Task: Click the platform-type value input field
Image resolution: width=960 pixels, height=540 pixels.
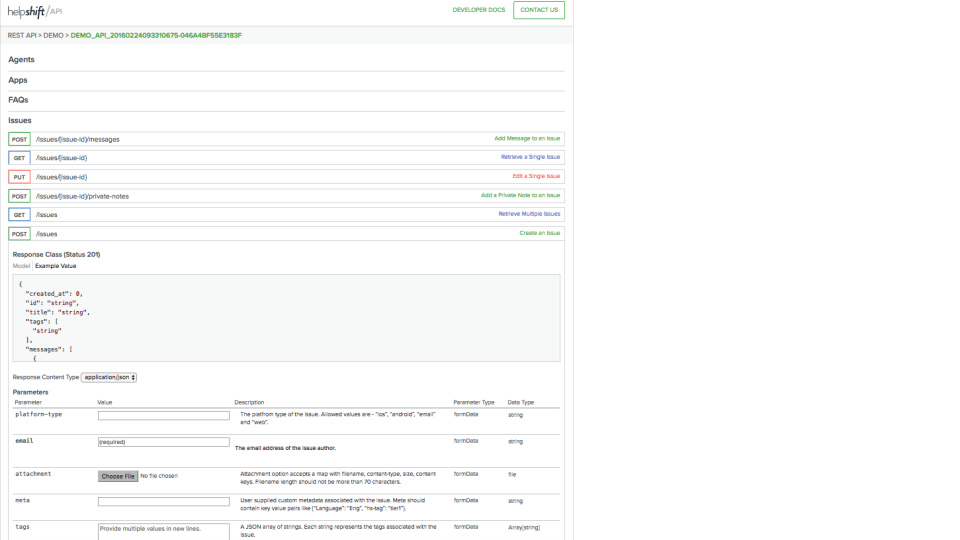Action: click(x=164, y=415)
